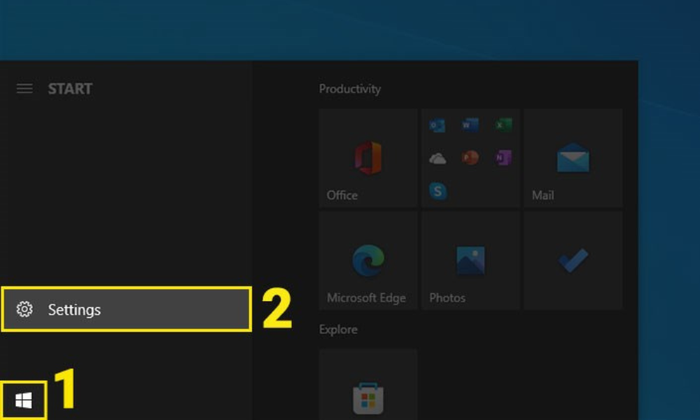Viewport: 700px width, 420px height.
Task: Open the Office tile
Action: [x=367, y=158]
